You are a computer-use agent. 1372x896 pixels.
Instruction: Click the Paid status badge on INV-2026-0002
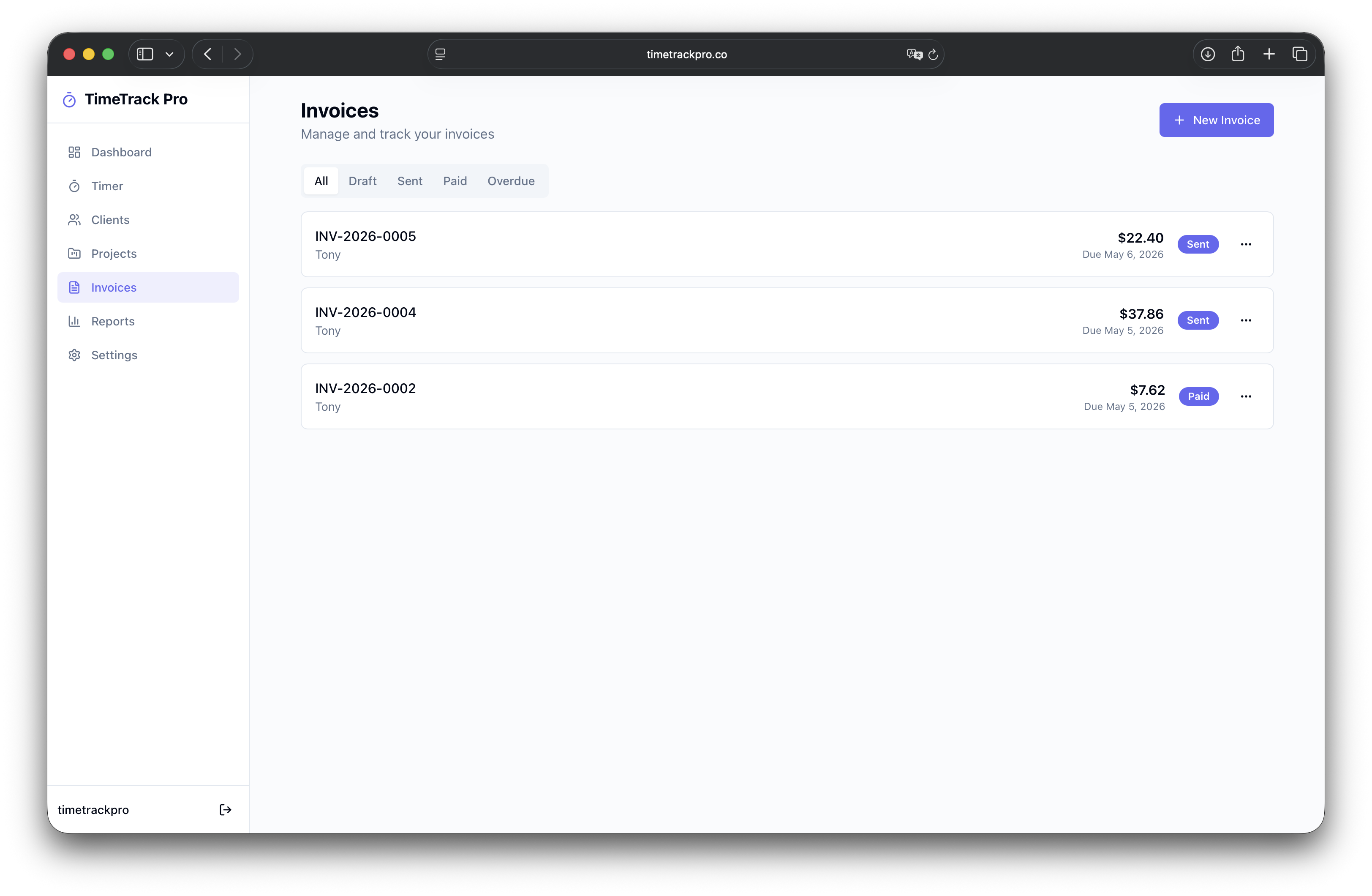click(1199, 396)
